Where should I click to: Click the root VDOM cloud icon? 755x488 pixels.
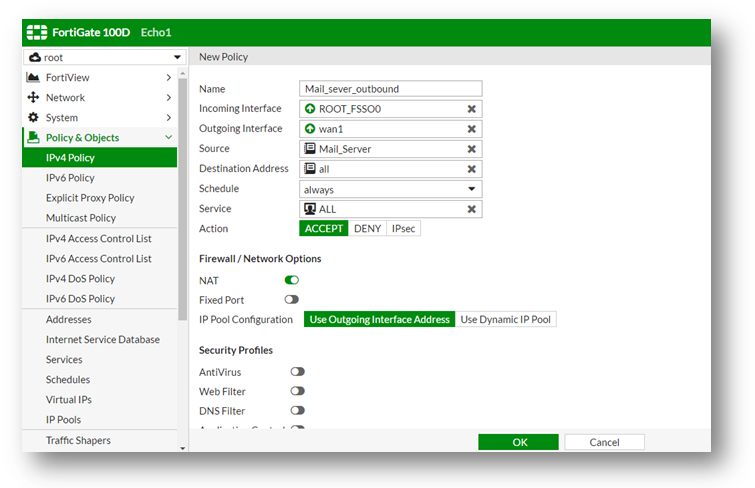[35, 57]
